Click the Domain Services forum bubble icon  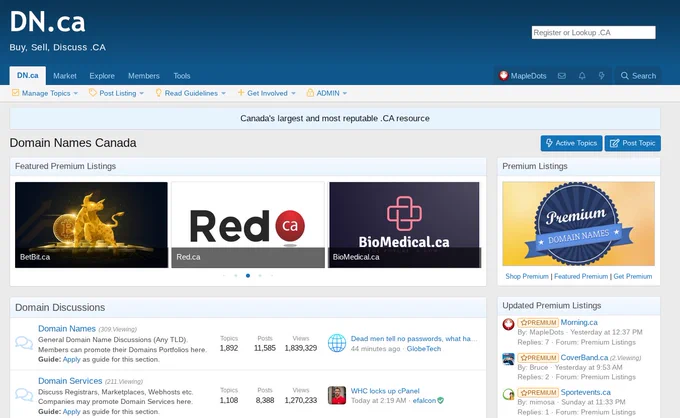24,395
